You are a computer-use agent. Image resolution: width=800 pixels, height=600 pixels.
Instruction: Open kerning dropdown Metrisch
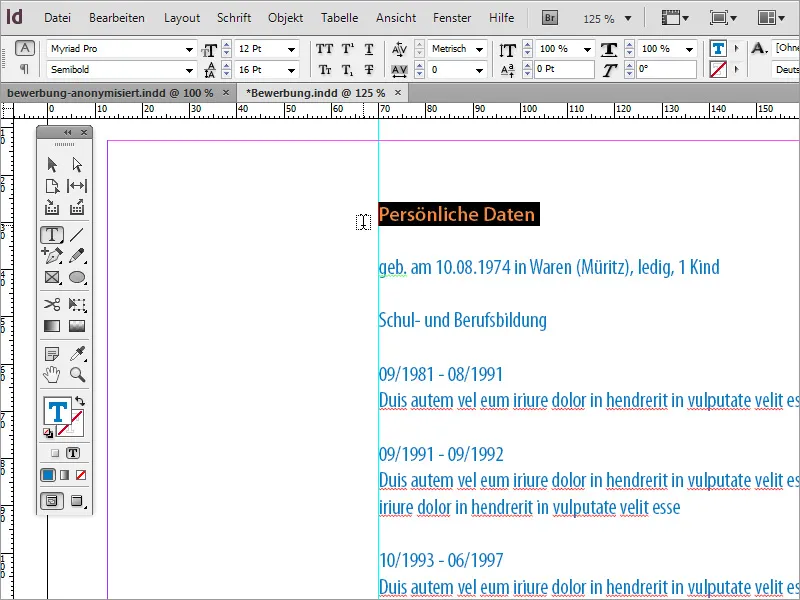click(x=480, y=49)
